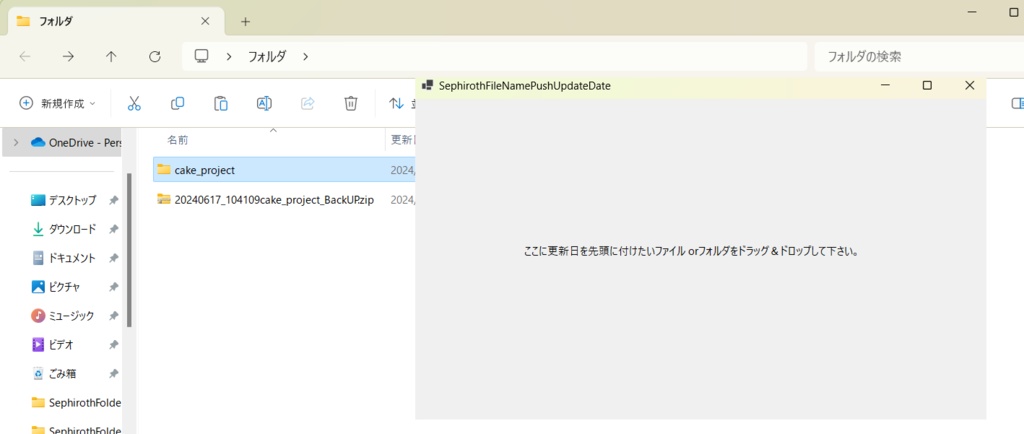The height and width of the screenshot is (434, 1024).
Task: Open ドキュメント in the sidebar
Action: (63, 258)
